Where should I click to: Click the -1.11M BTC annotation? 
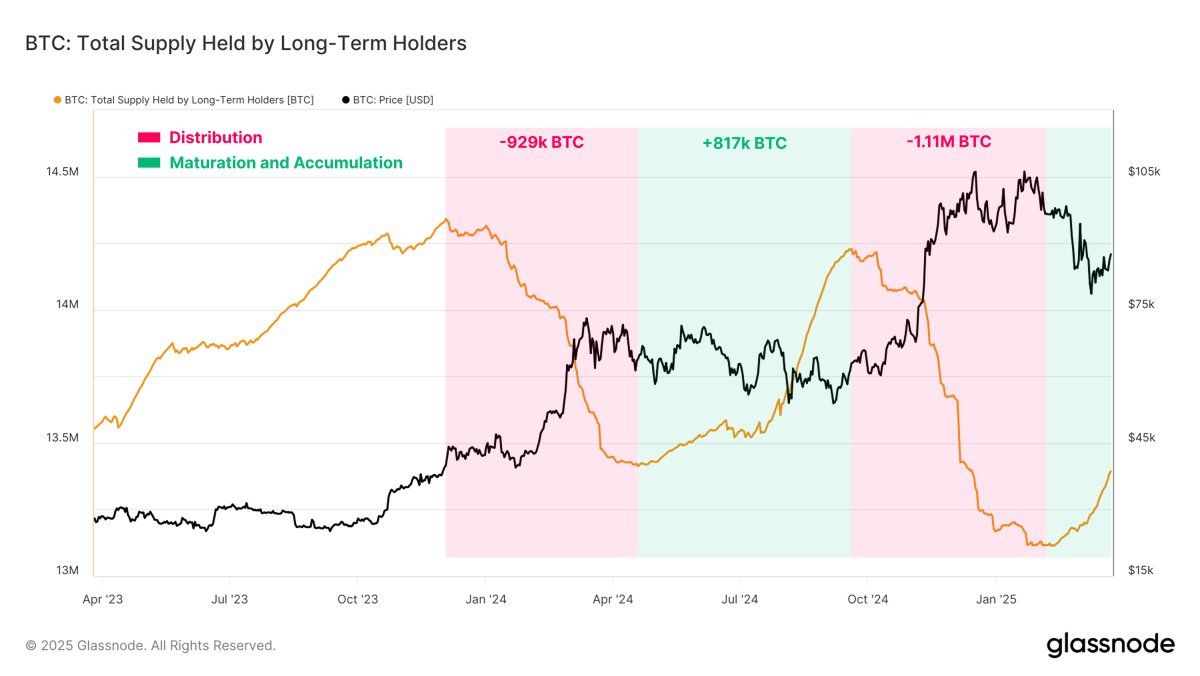pos(948,142)
